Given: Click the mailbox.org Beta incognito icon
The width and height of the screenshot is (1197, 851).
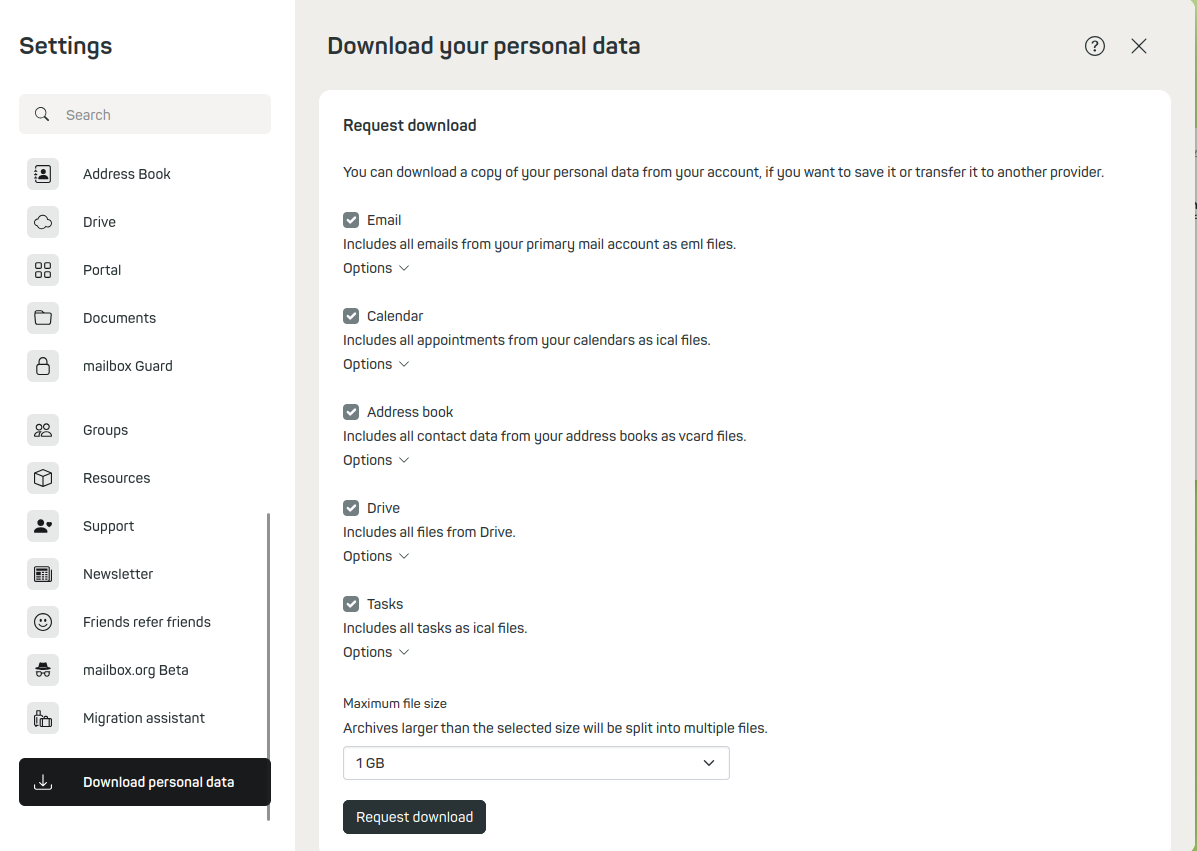Looking at the screenshot, I should tap(43, 670).
